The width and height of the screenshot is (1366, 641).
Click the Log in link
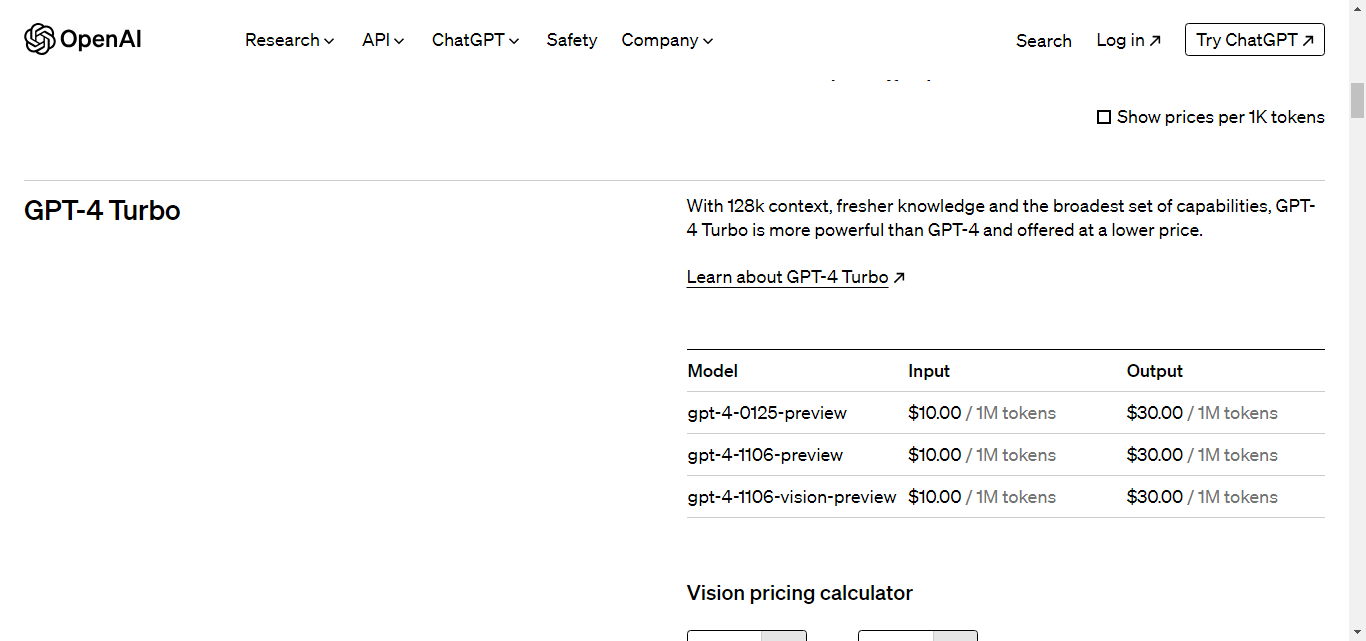1128,40
